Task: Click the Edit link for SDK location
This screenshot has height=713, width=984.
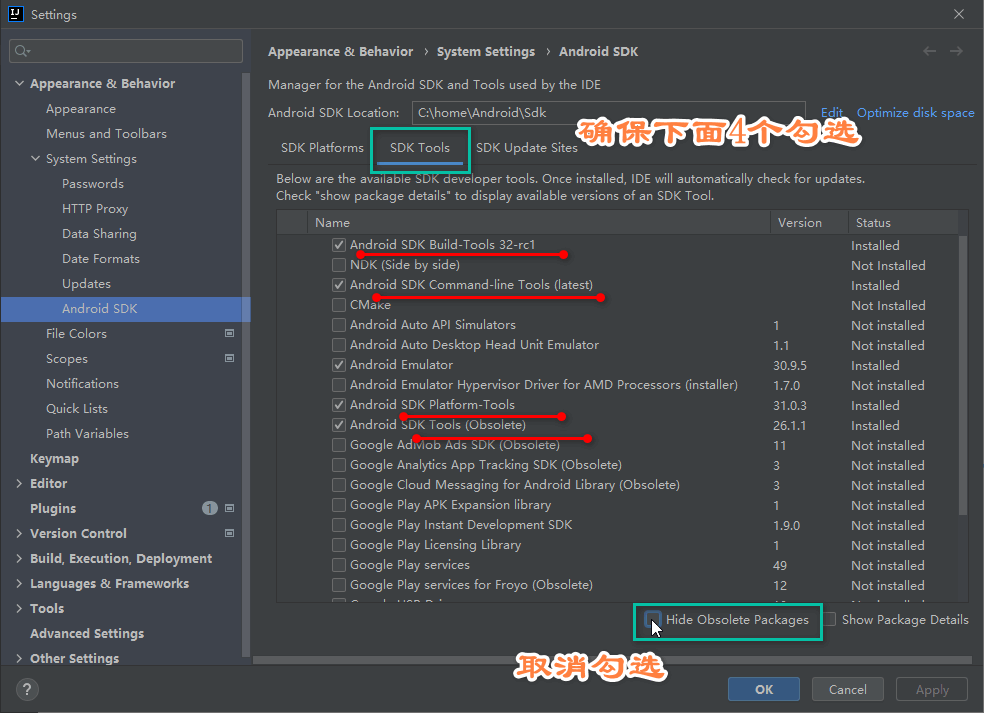Action: click(x=832, y=112)
